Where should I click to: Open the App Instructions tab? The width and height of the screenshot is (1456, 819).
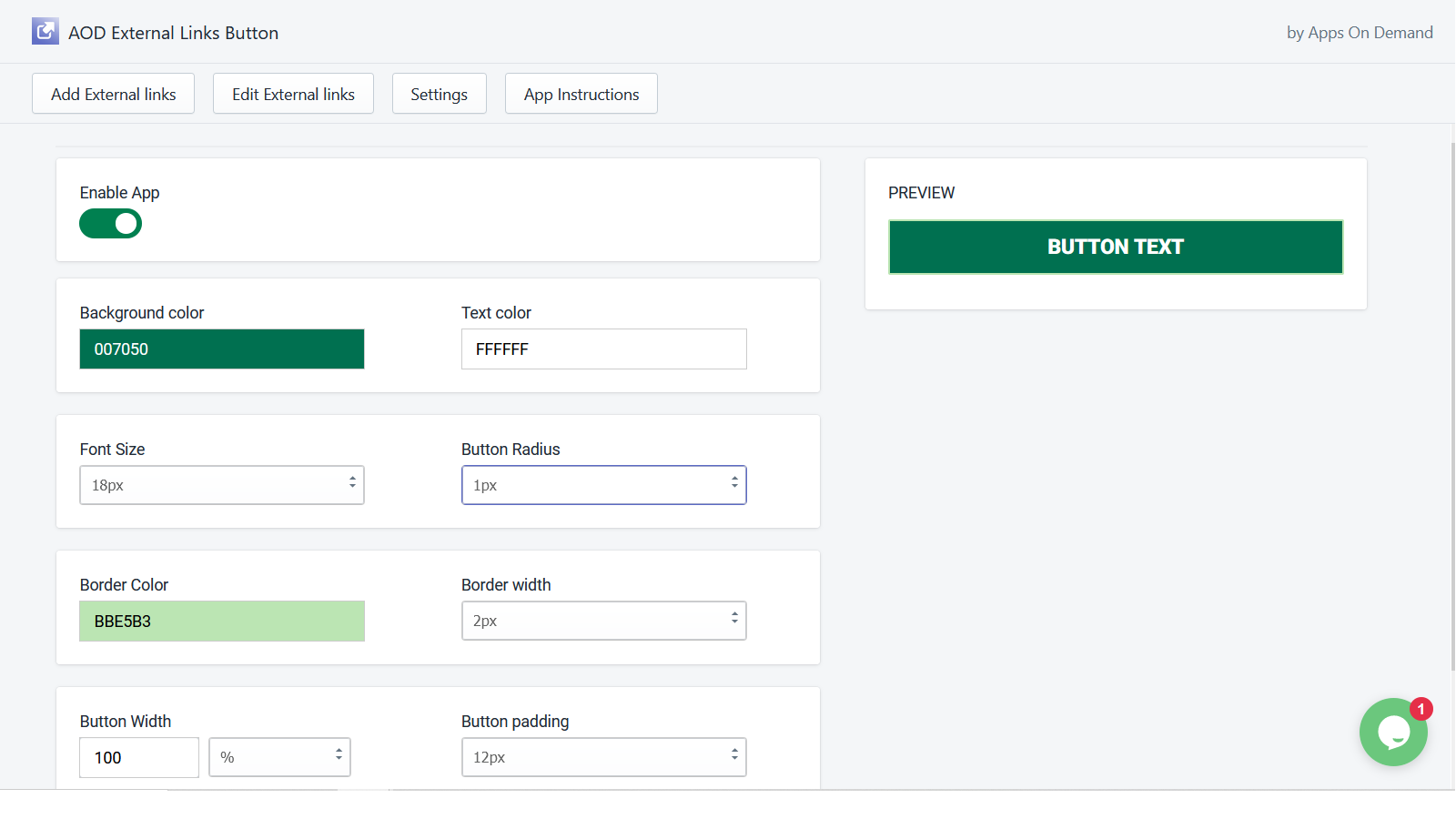click(581, 93)
